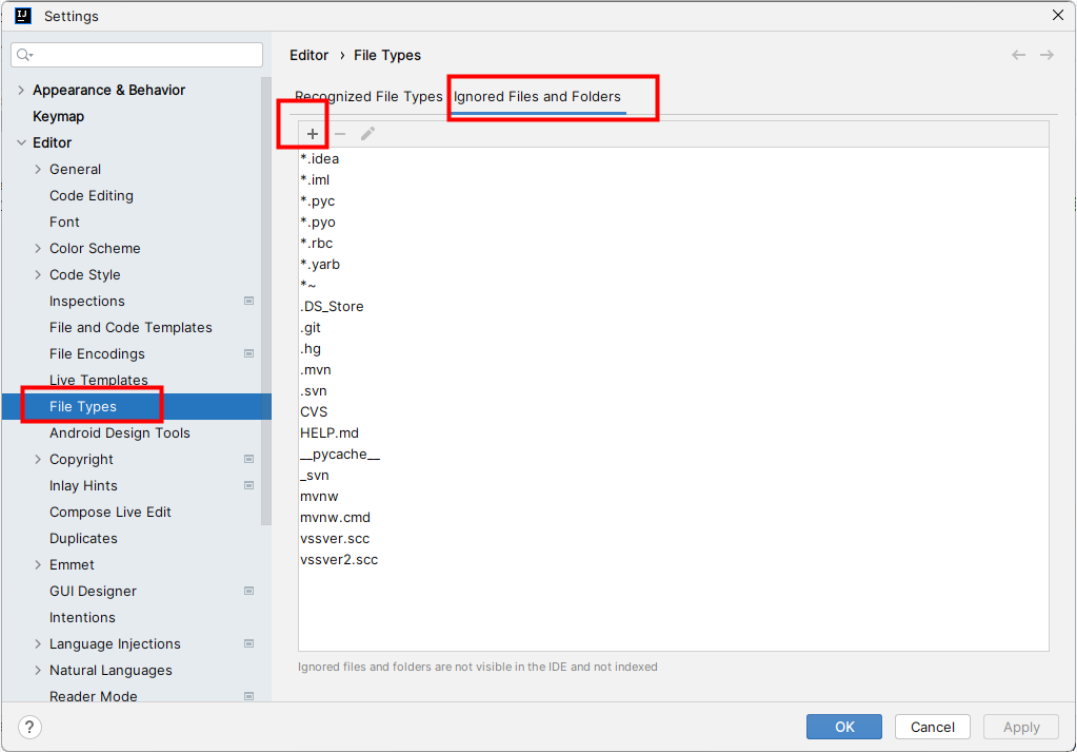The image size is (1077, 752).
Task: Click the plus icon to add ignored pattern
Action: click(x=313, y=134)
